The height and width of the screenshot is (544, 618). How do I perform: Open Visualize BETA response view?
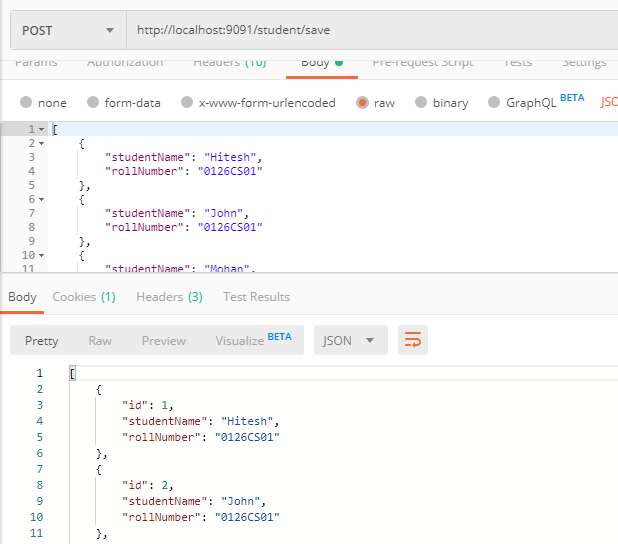pos(253,341)
